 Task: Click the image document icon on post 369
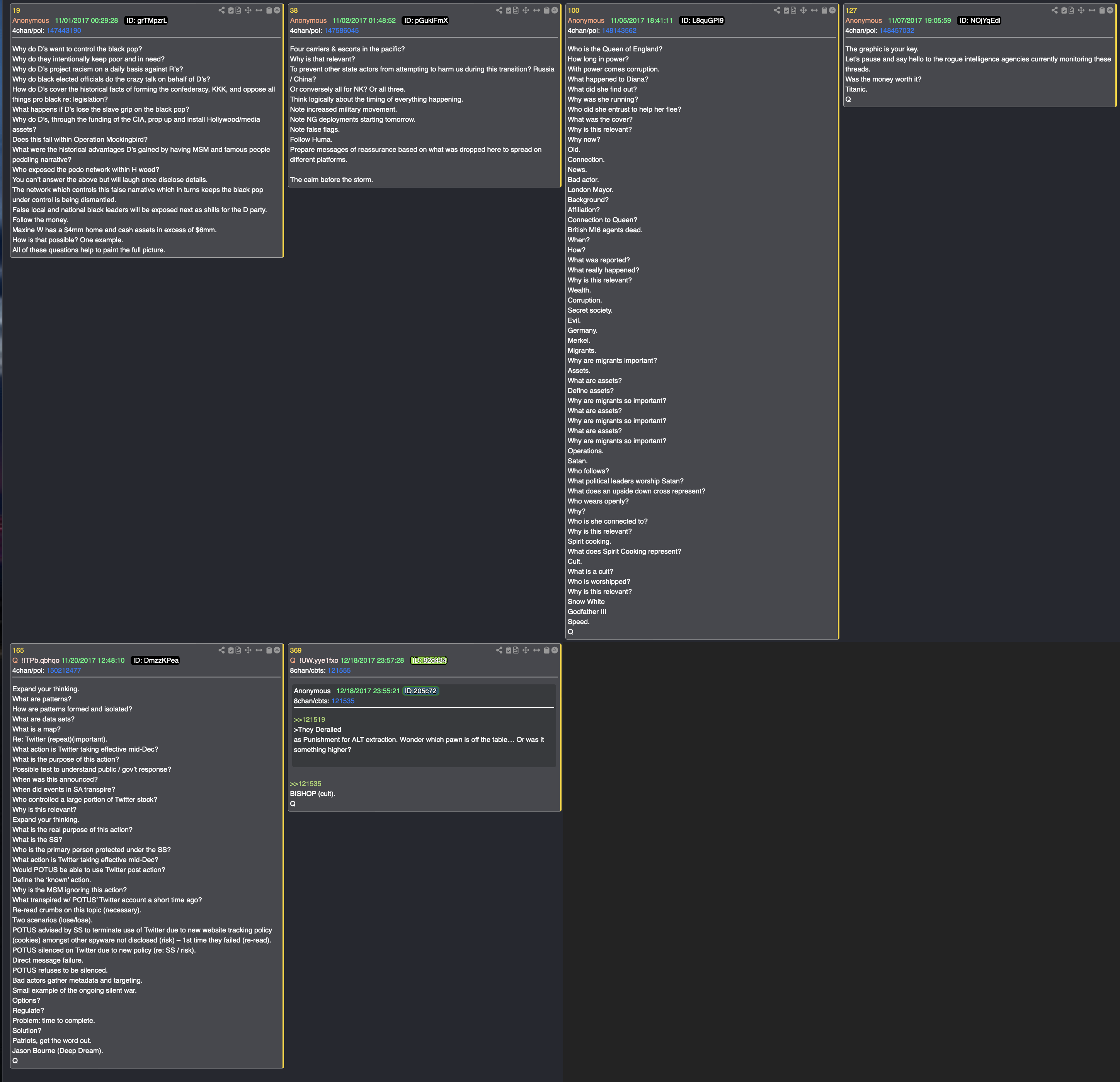coord(516,650)
